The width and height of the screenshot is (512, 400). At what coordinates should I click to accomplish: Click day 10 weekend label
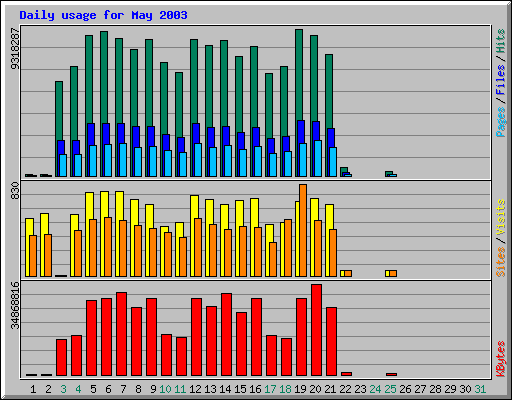165,389
